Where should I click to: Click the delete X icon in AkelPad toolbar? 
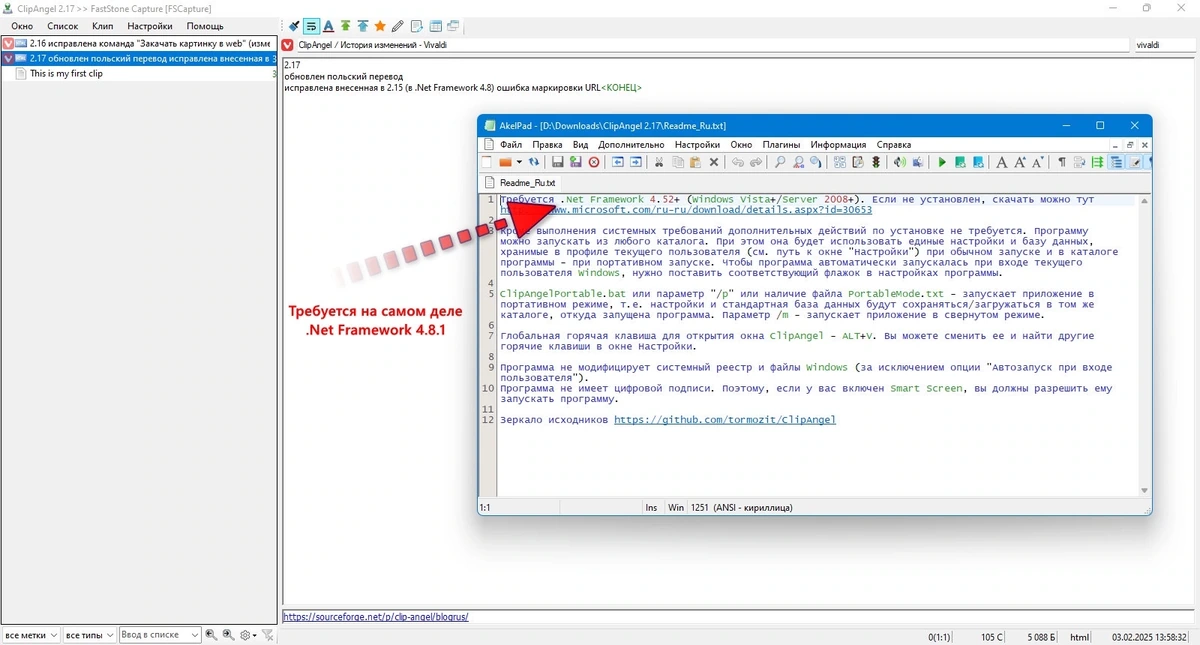tap(714, 162)
